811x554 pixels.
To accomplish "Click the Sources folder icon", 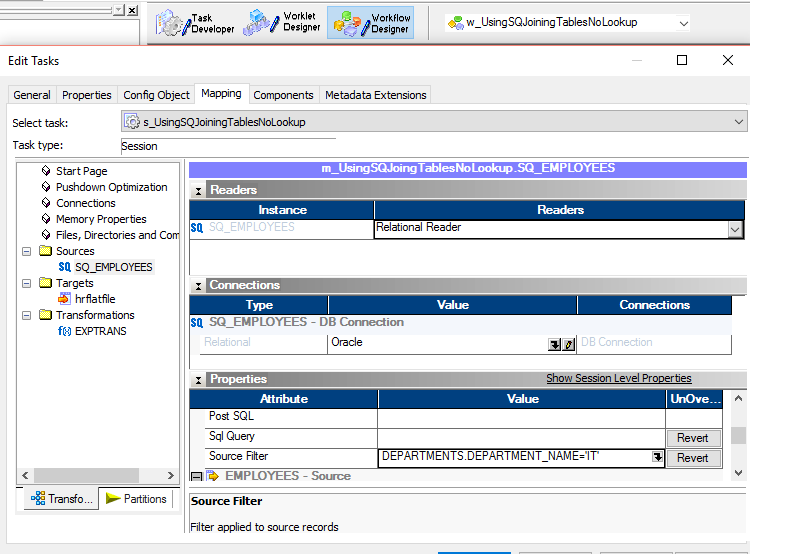I will click(x=46, y=251).
